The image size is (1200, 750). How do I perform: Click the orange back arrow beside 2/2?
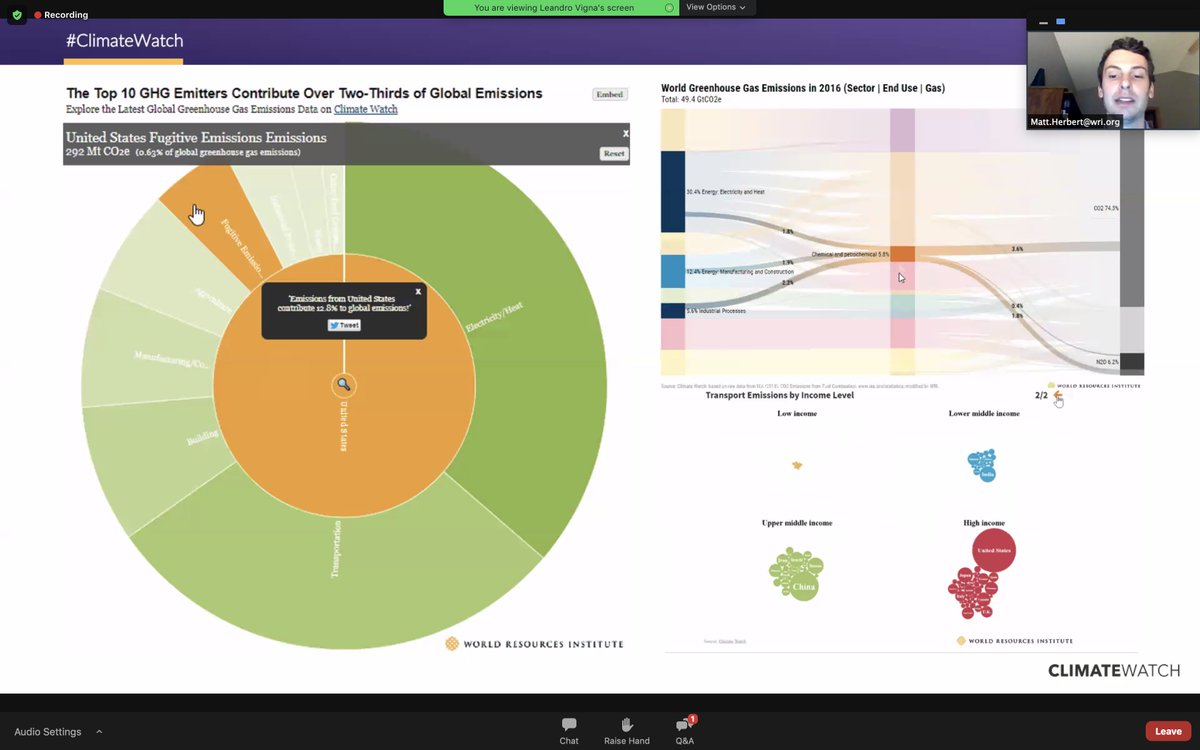point(1058,396)
